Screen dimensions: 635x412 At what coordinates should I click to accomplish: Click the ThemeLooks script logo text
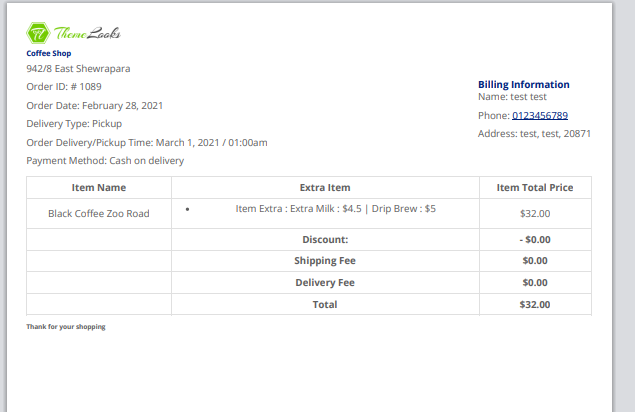tap(88, 33)
